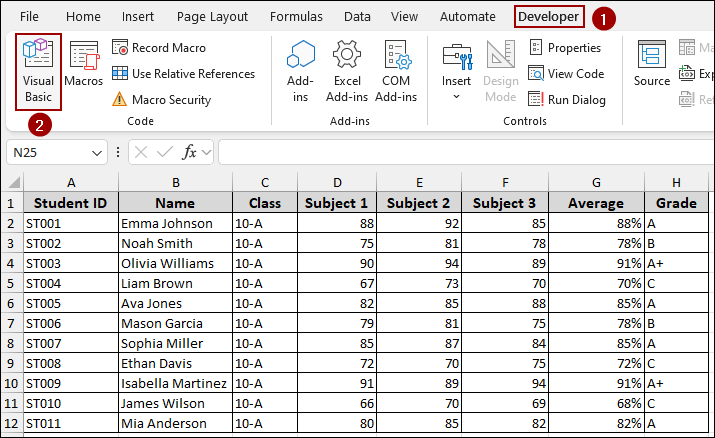Click inside the formula bar
Image resolution: width=715 pixels, height=438 pixels.
pyautogui.click(x=460, y=153)
